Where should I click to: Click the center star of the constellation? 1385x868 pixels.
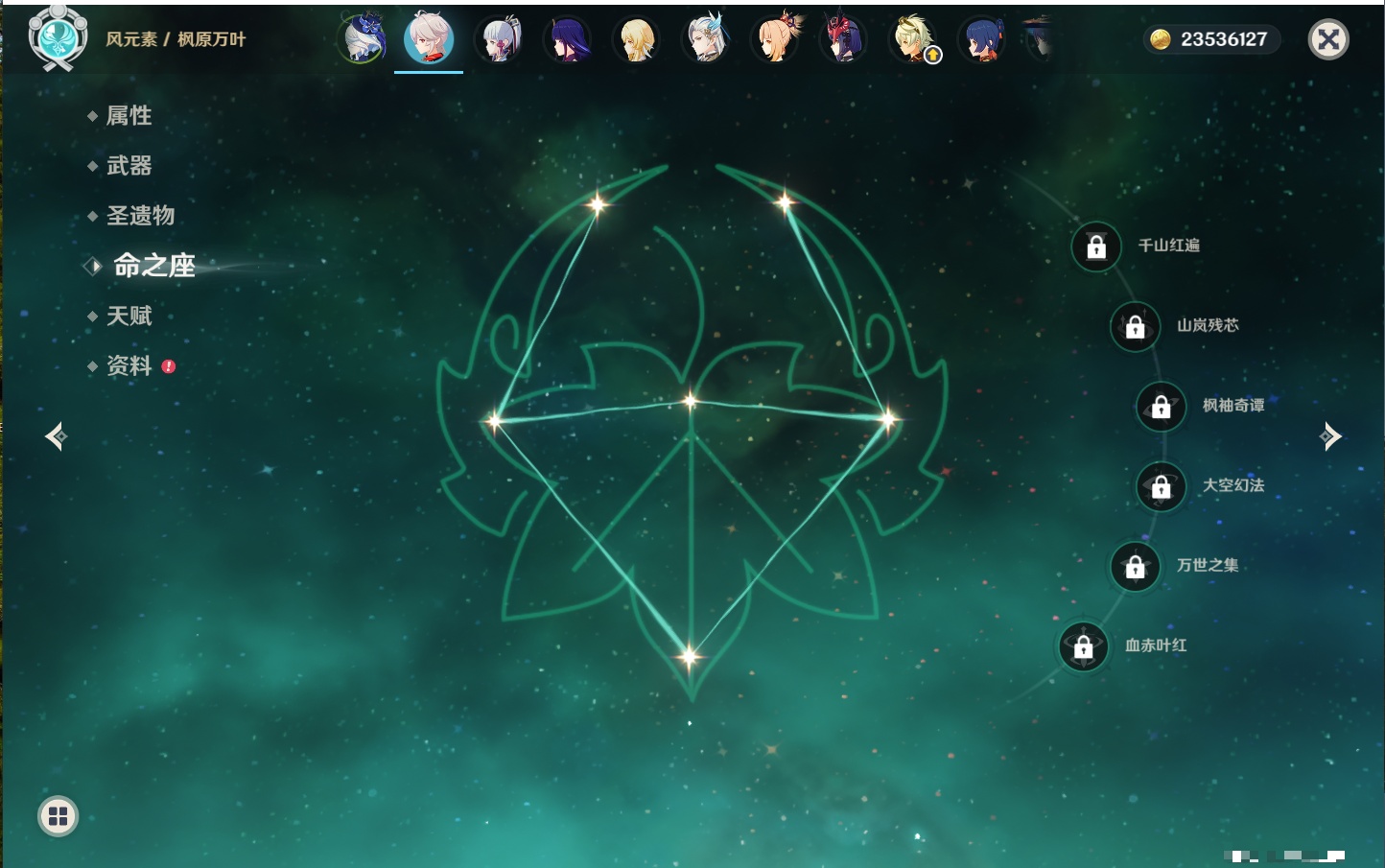690,401
